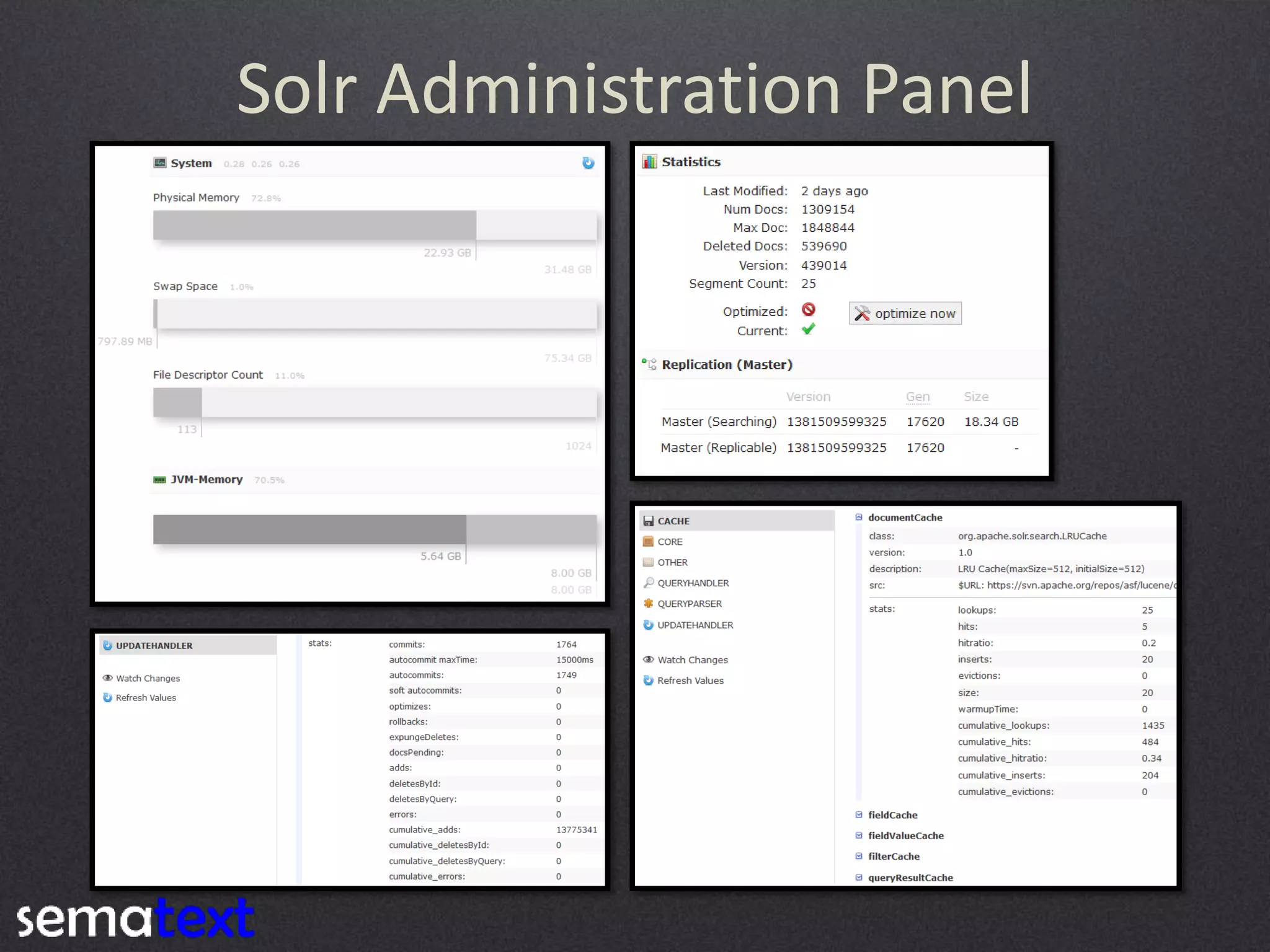Click the JVM-Memory chip icon
Screen dimensions: 1270x952
(x=159, y=480)
